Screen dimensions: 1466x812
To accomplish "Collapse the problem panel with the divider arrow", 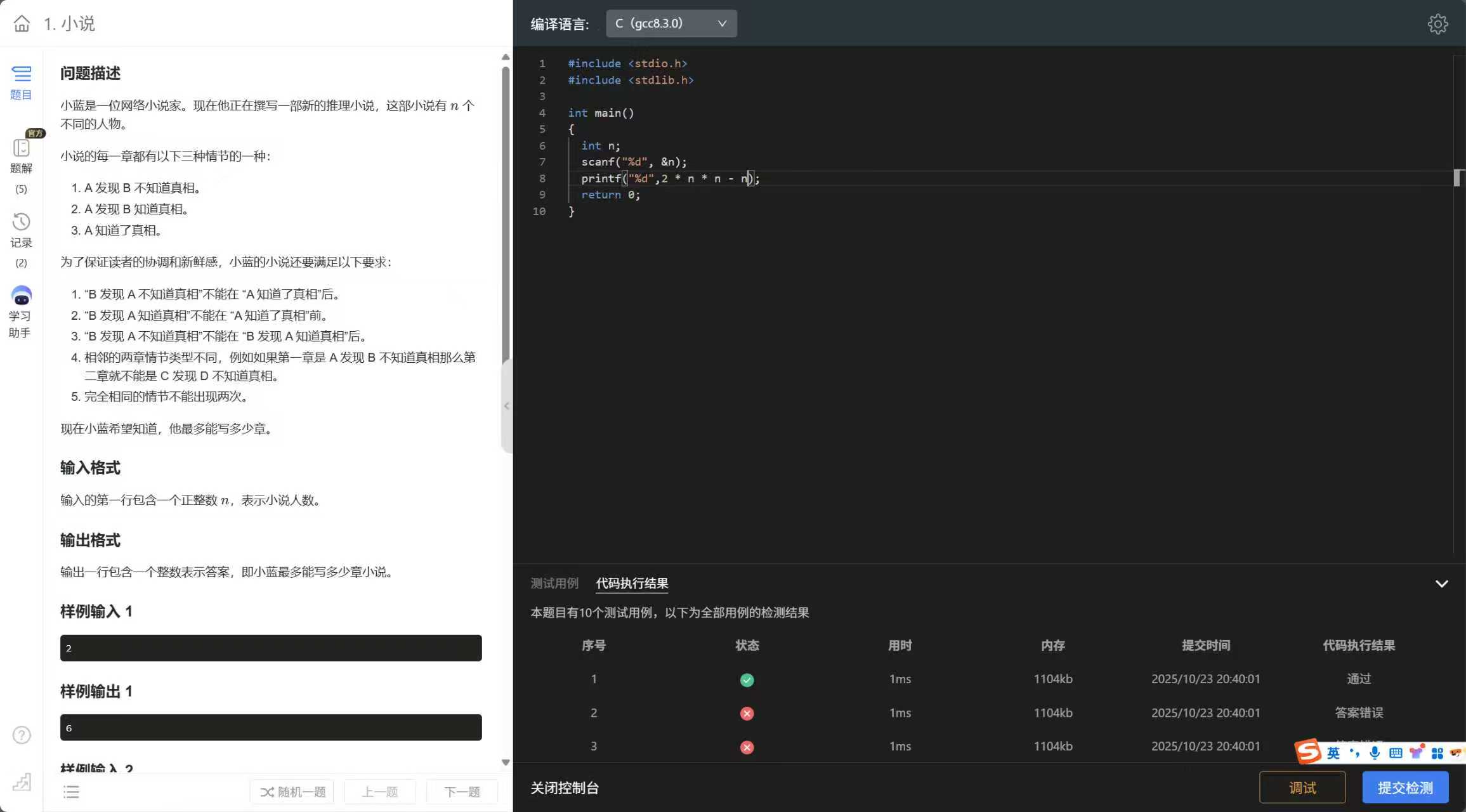I will 506,406.
